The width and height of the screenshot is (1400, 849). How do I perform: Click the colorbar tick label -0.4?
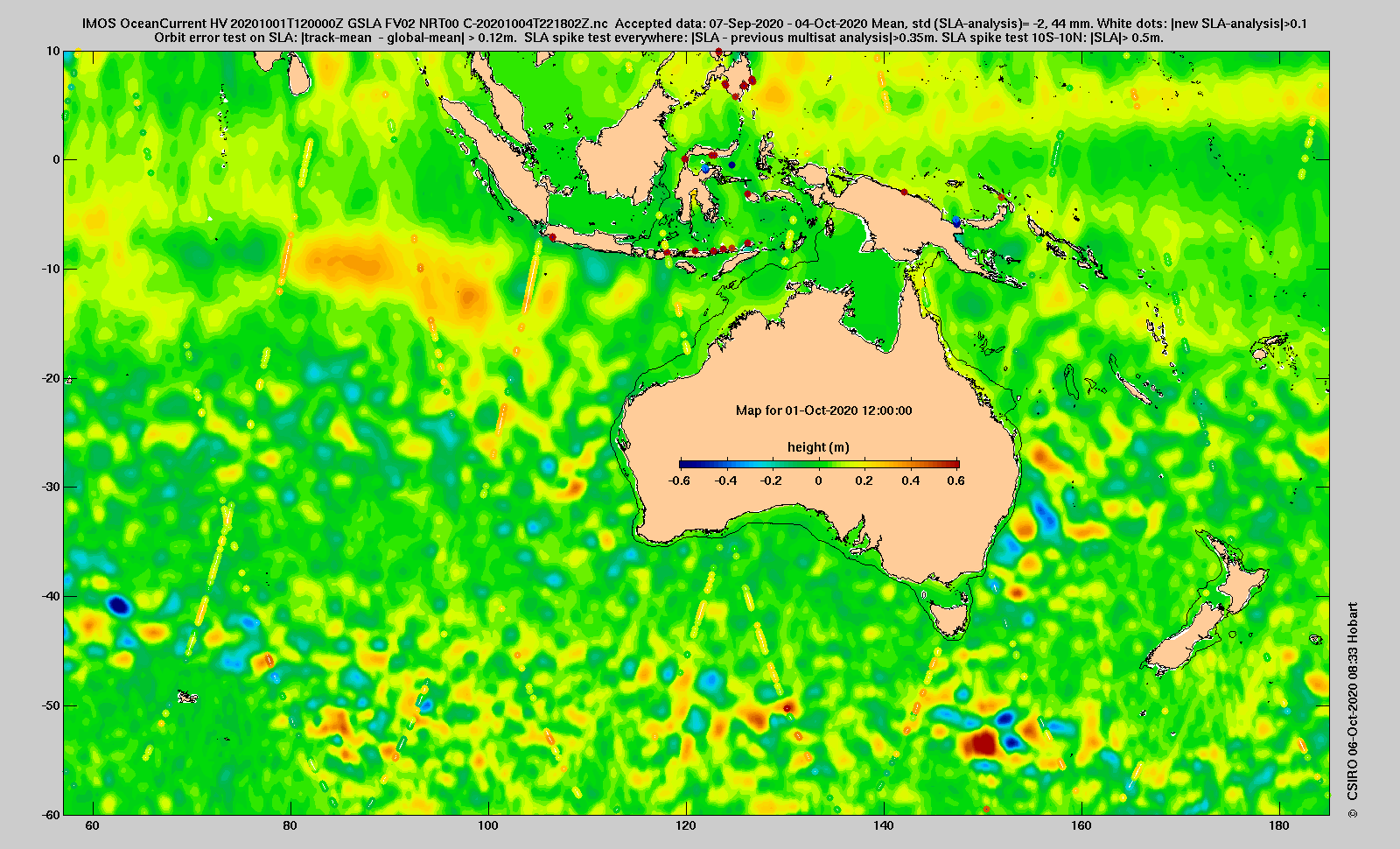pos(725,481)
